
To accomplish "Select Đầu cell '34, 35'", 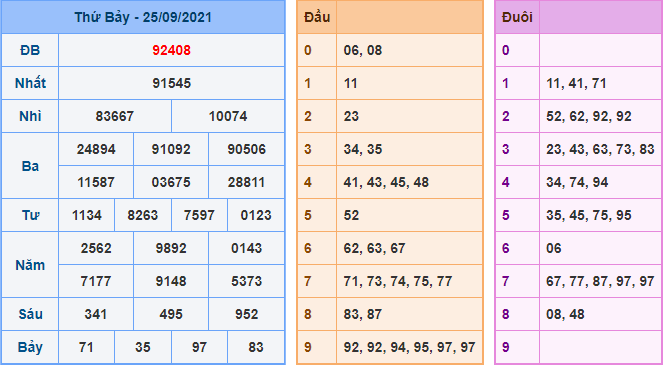I will click(409, 149).
